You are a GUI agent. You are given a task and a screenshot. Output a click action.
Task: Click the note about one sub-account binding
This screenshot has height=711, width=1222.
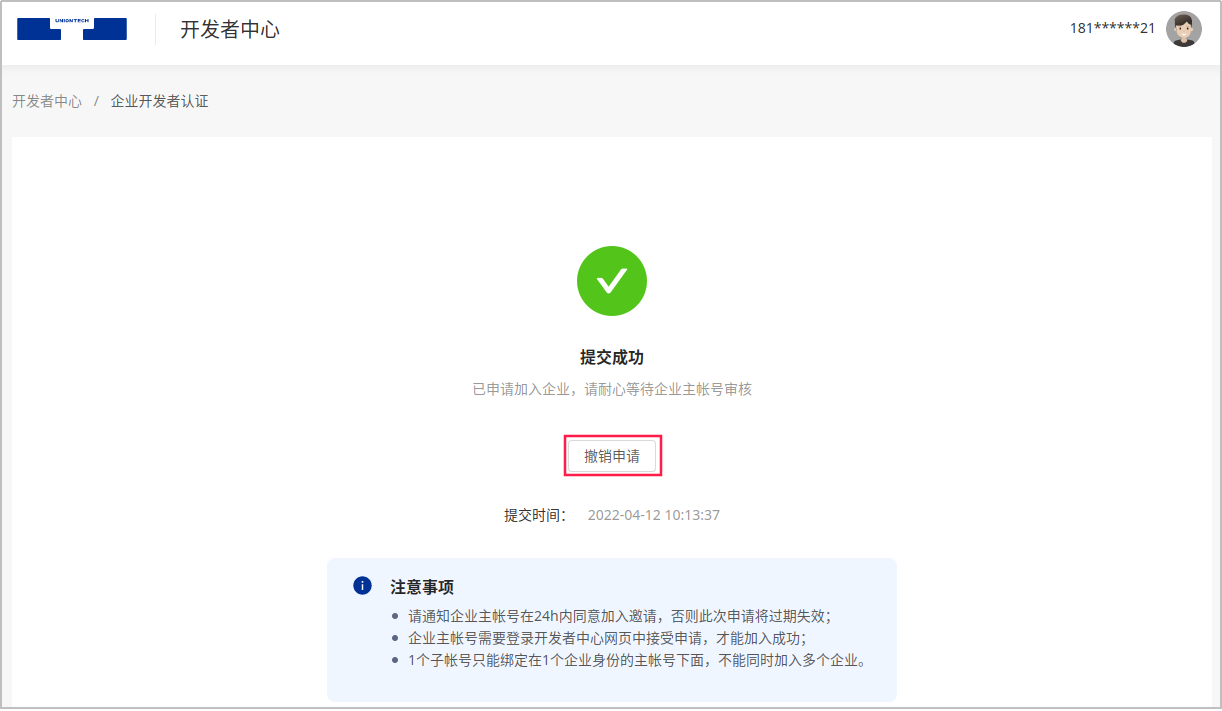click(x=637, y=660)
